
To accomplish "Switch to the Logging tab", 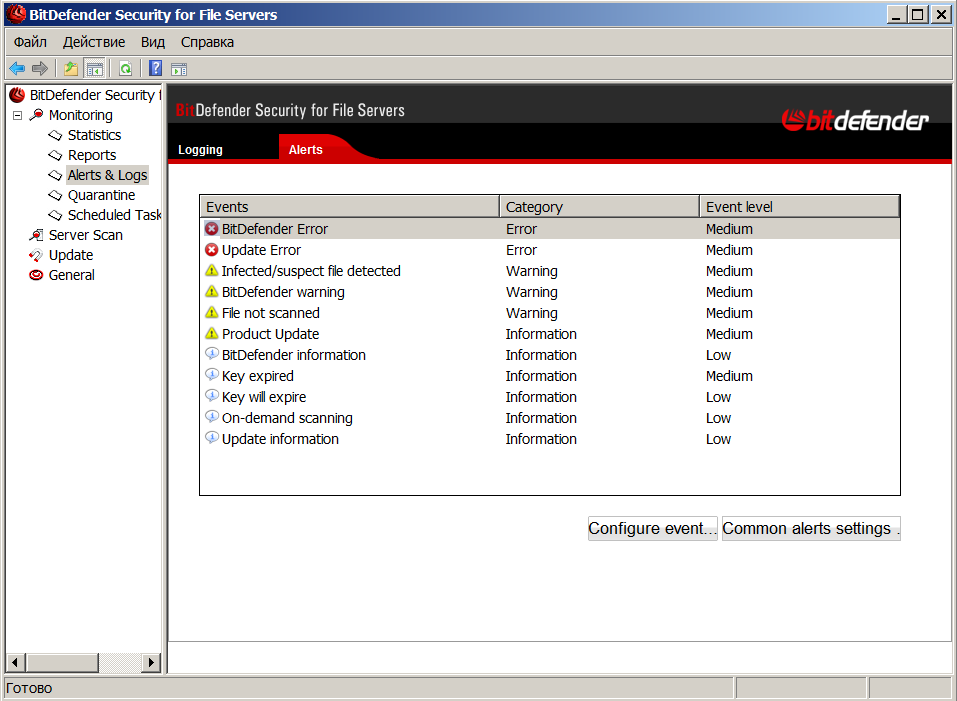I will pos(200,150).
